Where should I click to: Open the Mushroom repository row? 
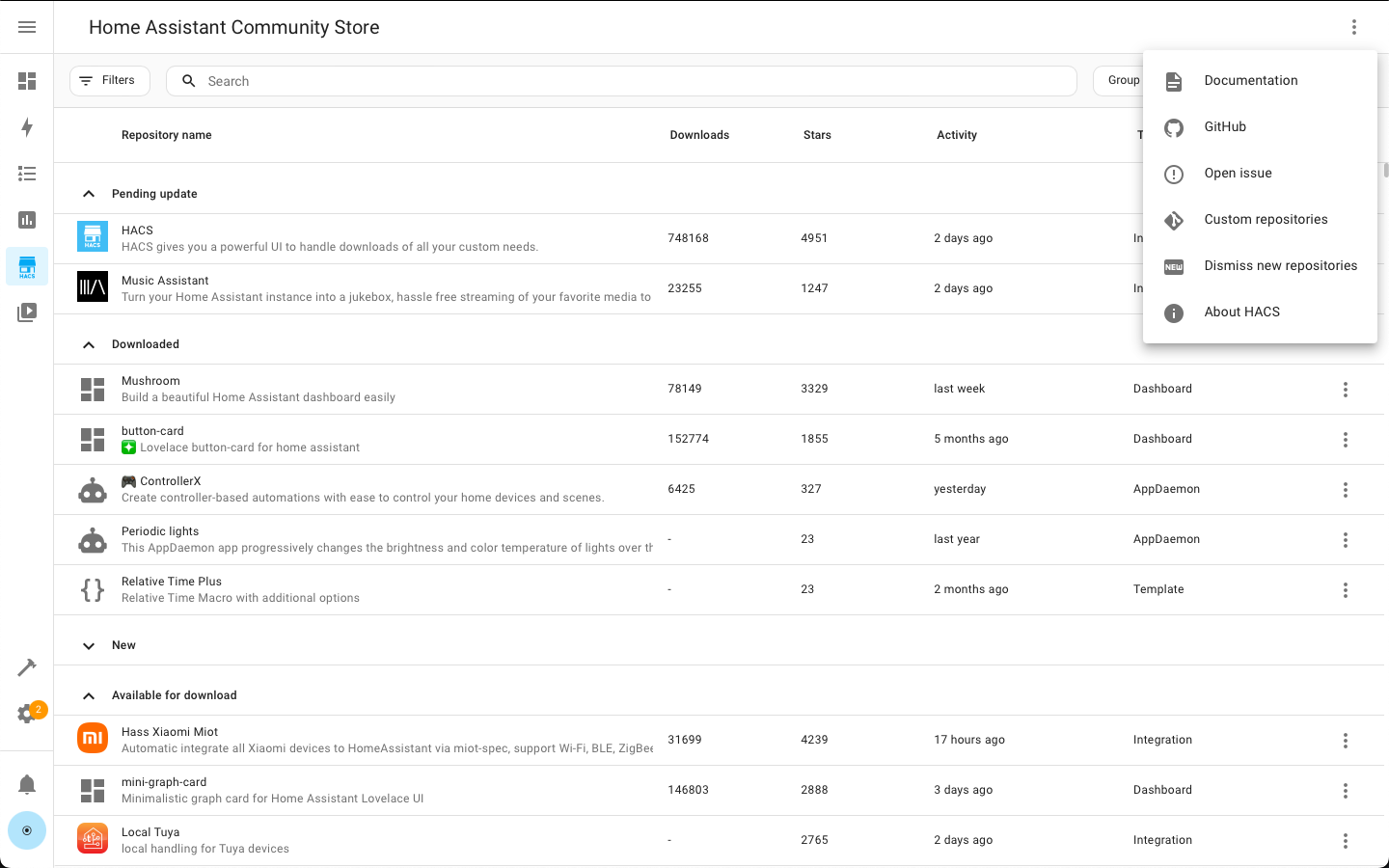(x=719, y=390)
